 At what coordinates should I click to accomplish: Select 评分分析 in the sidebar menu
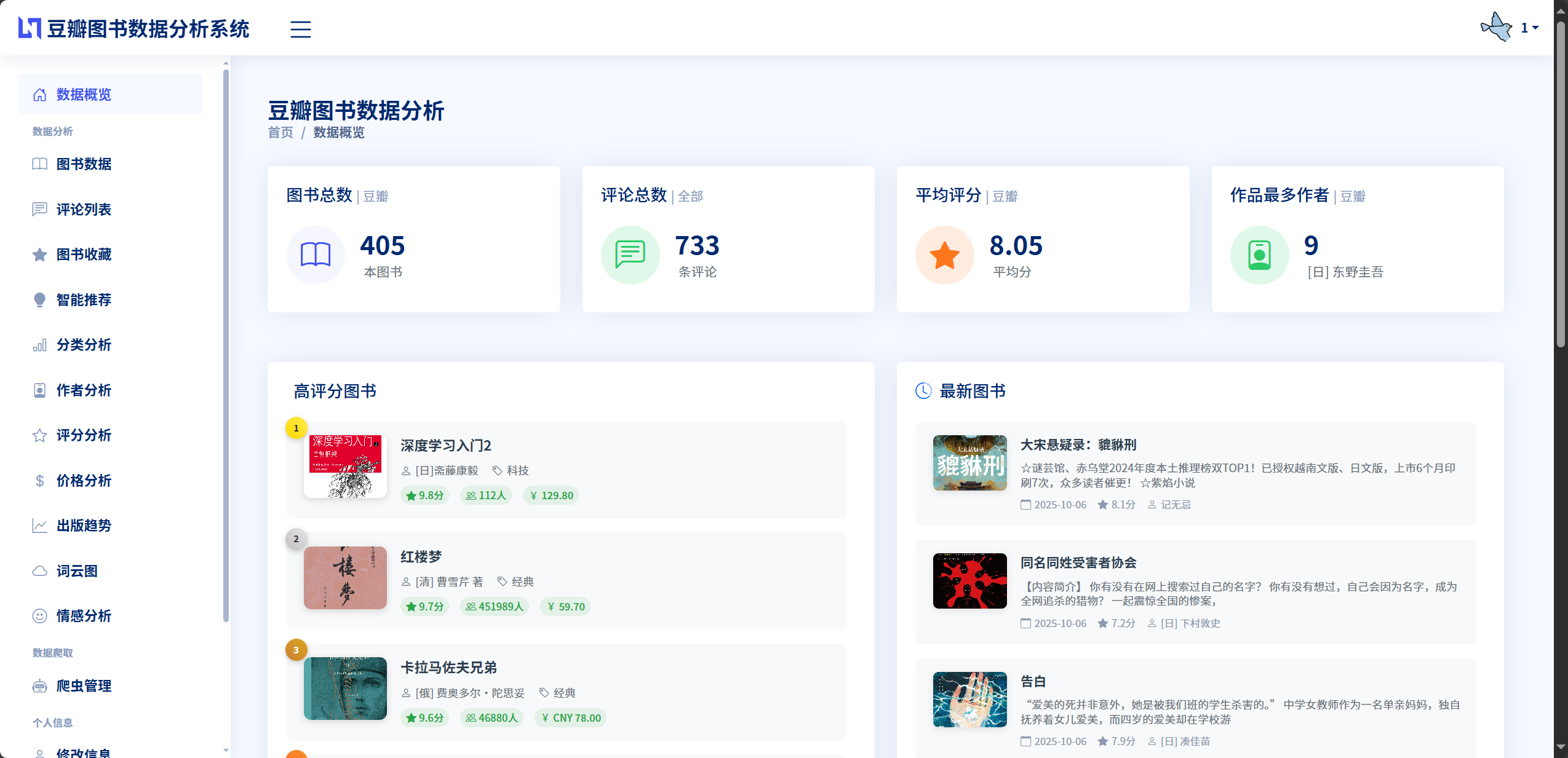click(83, 435)
